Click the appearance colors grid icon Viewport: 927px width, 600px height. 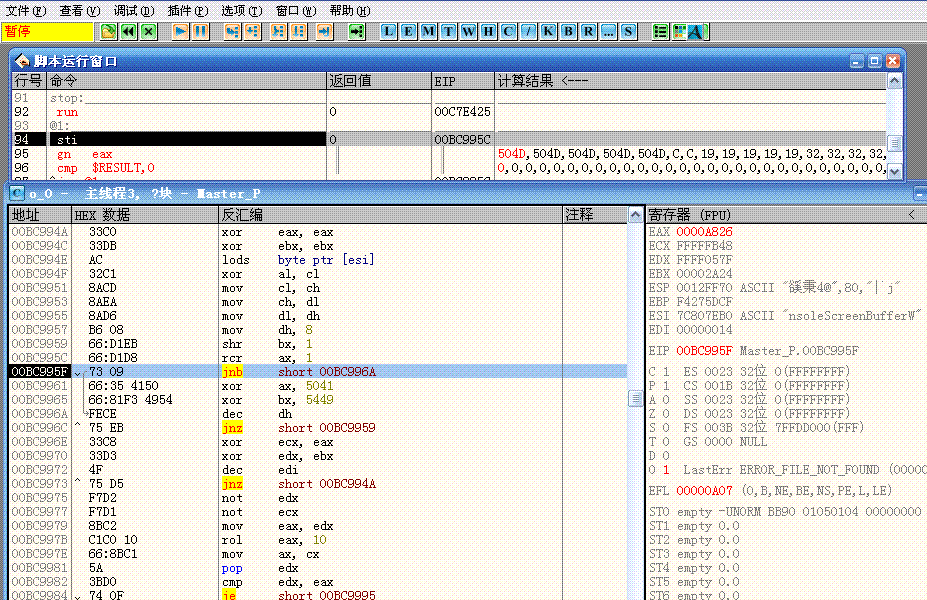pos(680,31)
